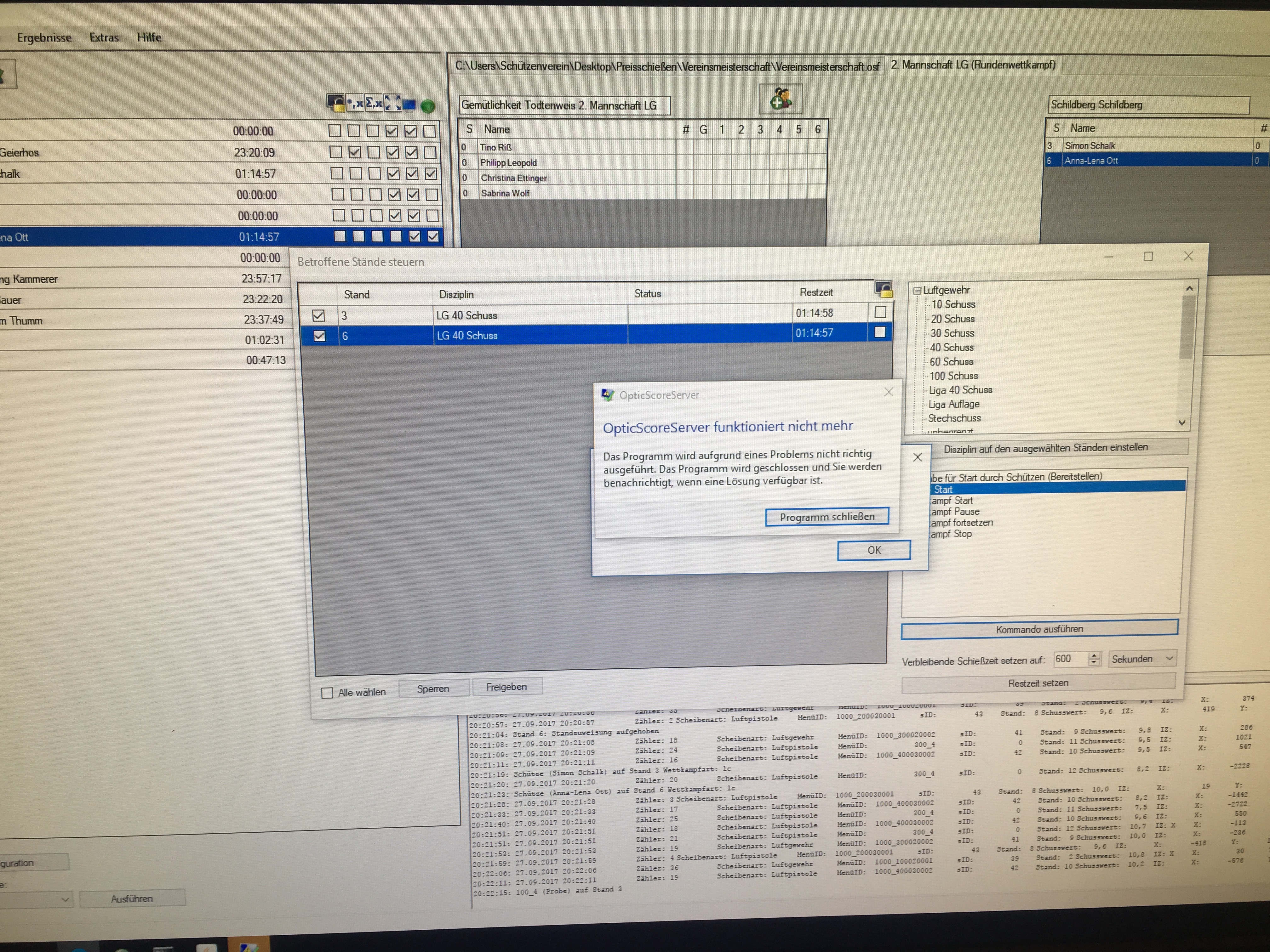Enable the 'Alle wählen' checkbox
1270x952 pixels.
(x=327, y=693)
